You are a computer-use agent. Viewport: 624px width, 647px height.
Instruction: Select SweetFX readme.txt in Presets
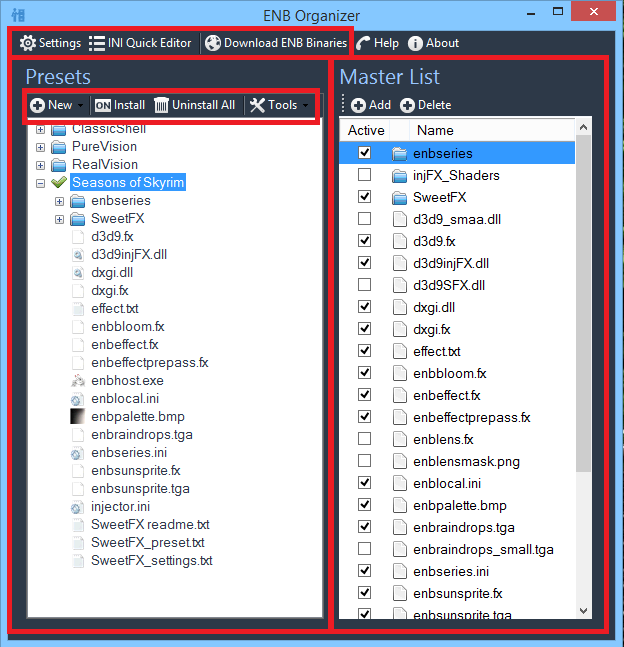pyautogui.click(x=150, y=525)
